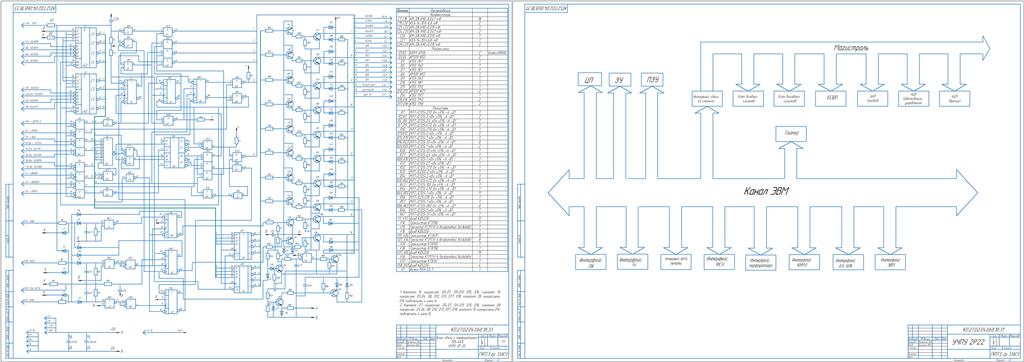The width and height of the screenshot is (1024, 362).
Task: Click the УЧПУ 2Р22 title block text
Action: pyautogui.click(x=967, y=341)
